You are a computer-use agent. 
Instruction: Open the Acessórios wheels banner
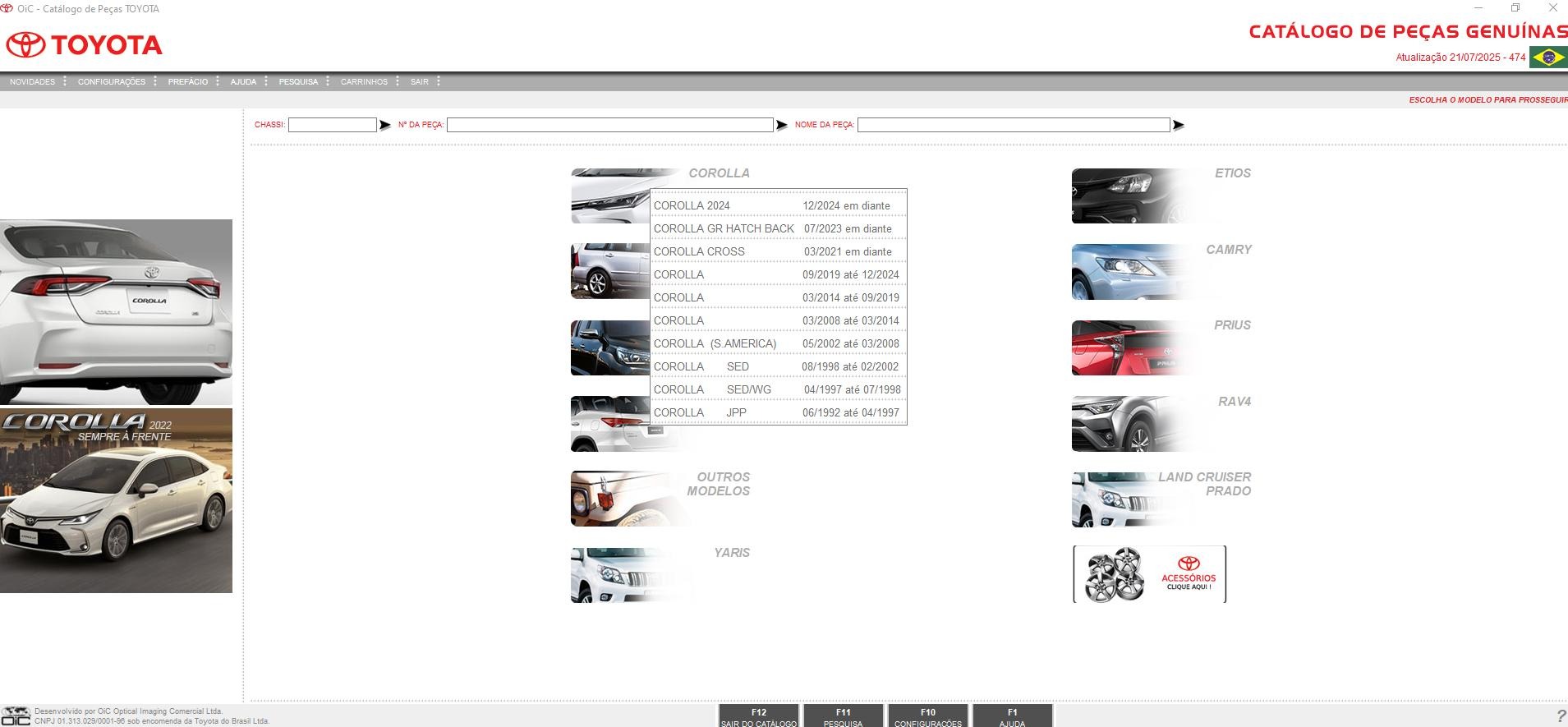click(x=1148, y=574)
